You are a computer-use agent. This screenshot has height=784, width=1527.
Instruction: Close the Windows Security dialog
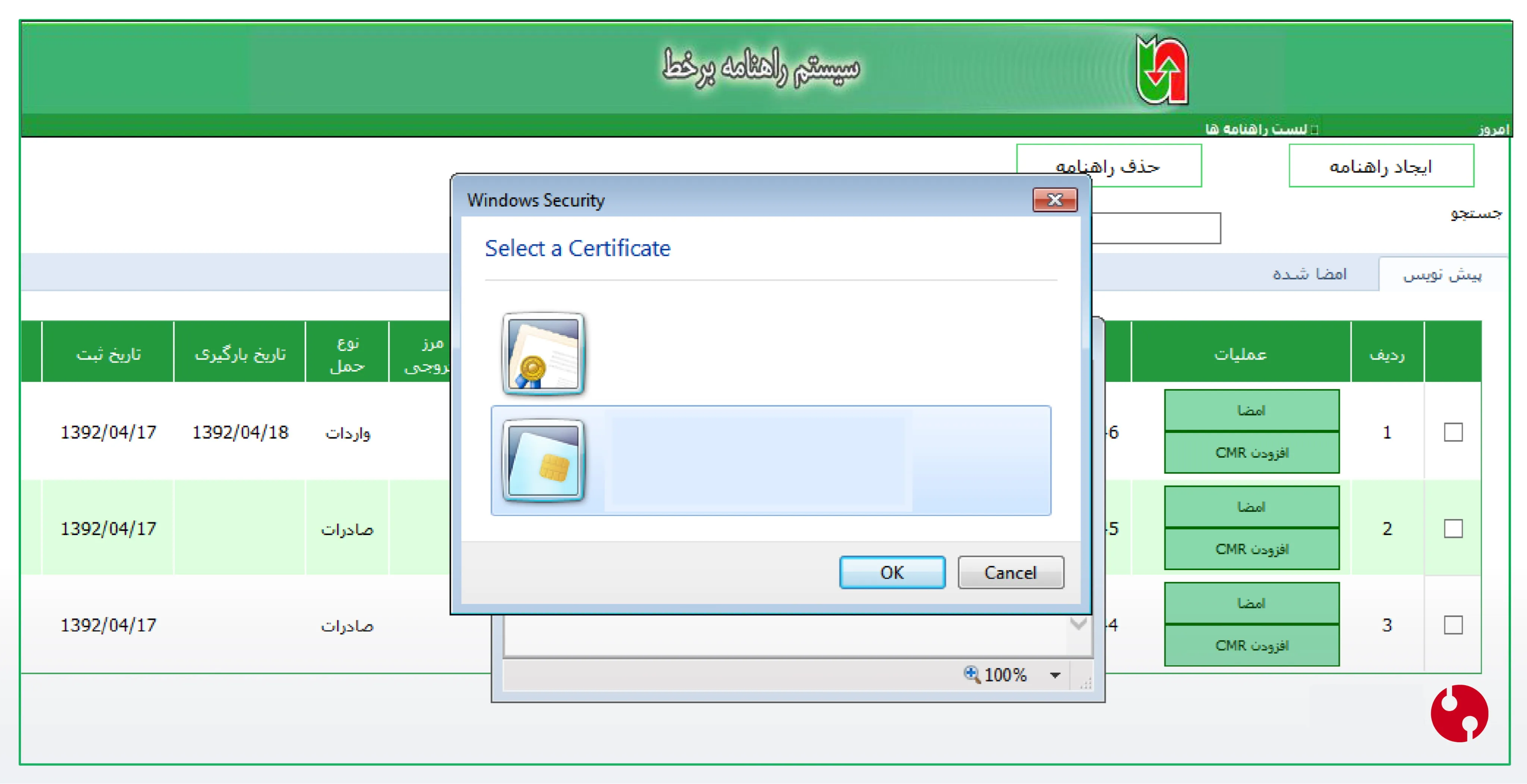pyautogui.click(x=1055, y=200)
